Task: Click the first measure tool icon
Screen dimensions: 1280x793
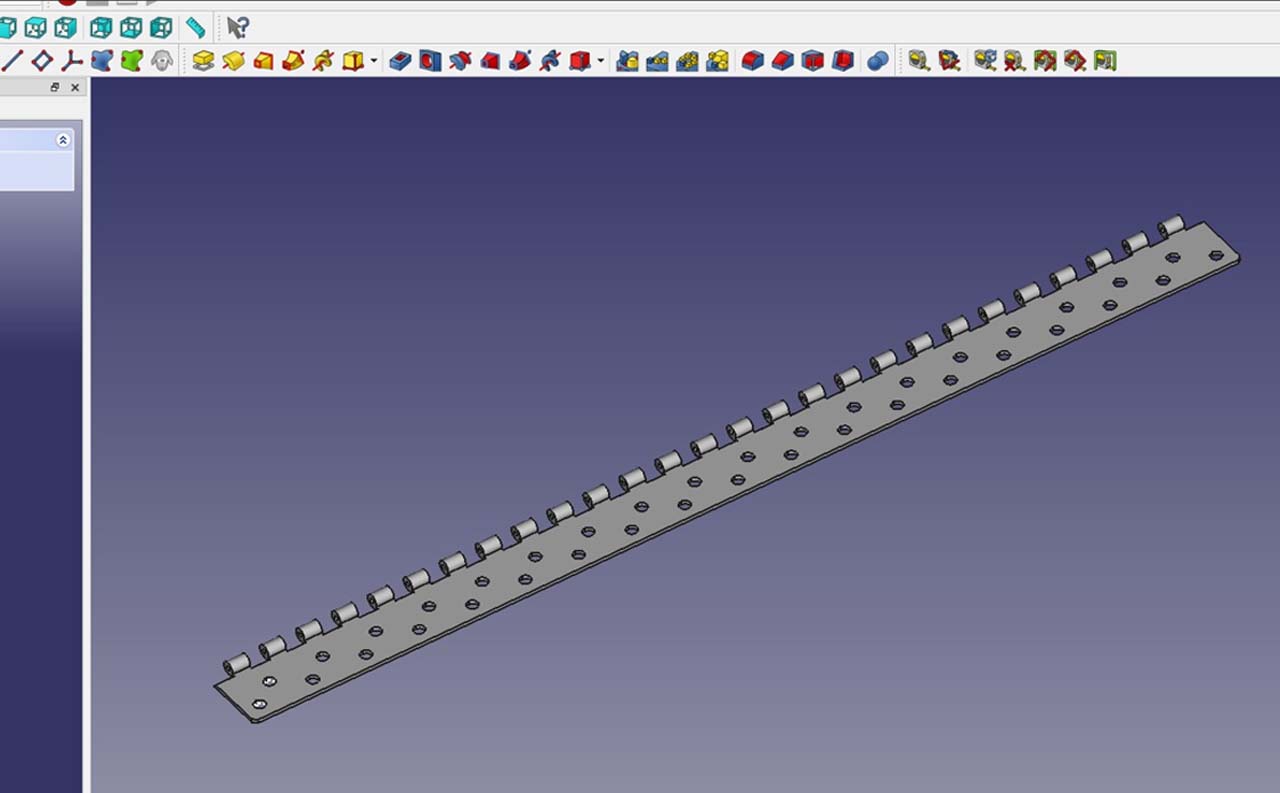Action: click(918, 61)
